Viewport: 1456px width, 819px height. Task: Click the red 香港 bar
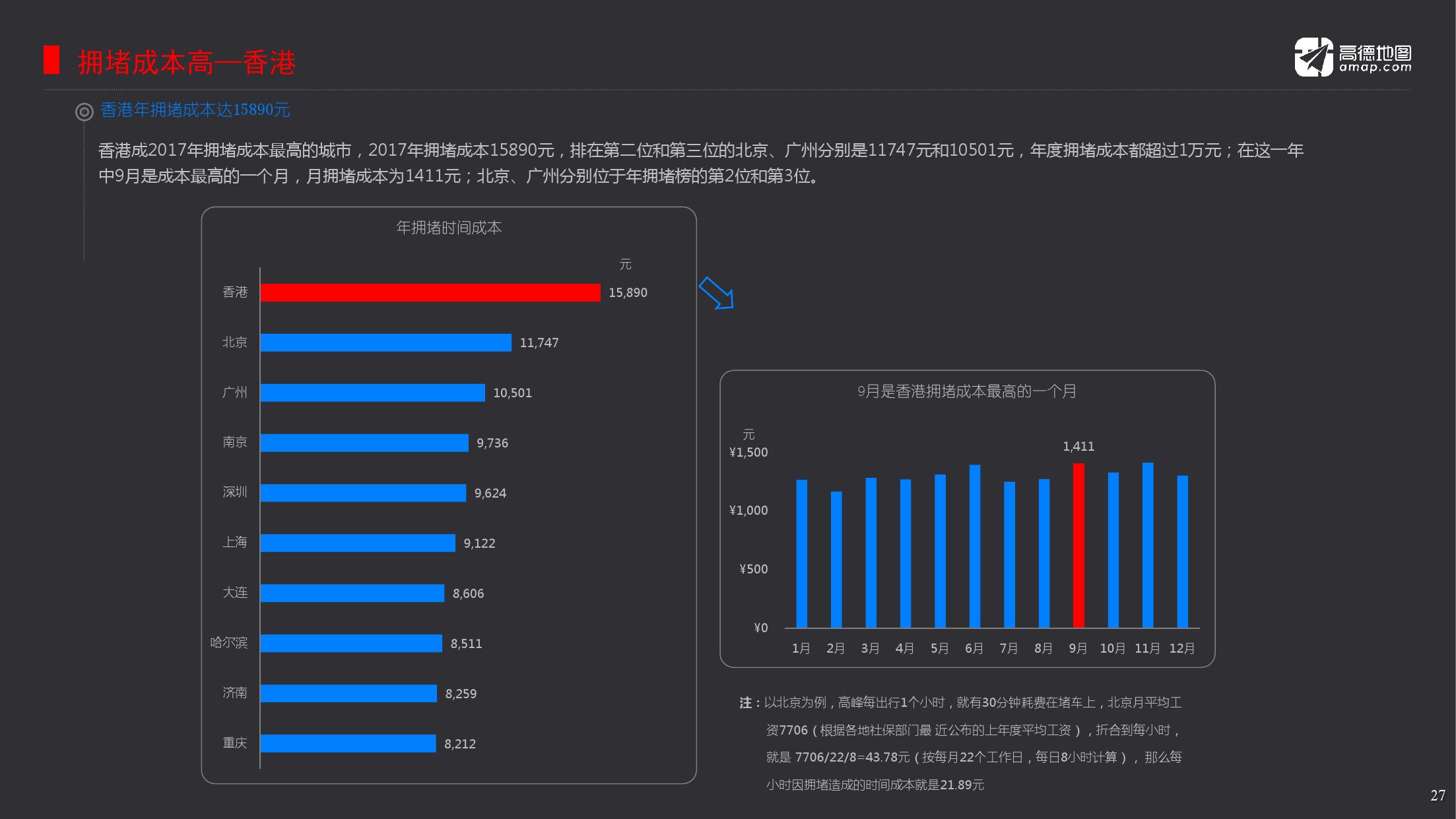pos(430,292)
